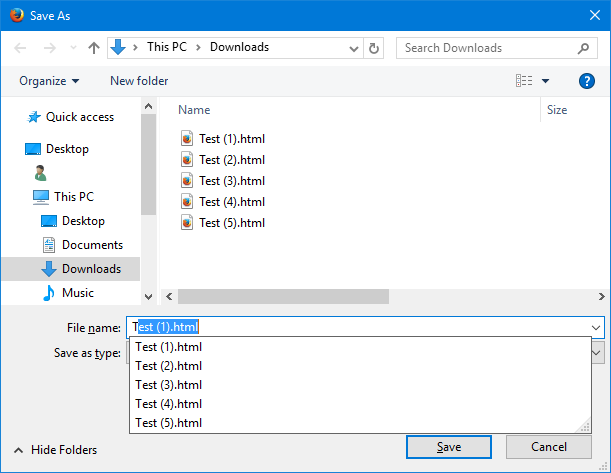Refresh the Downloads folder view
Screen dimensions: 611x473
pyautogui.click(x=374, y=48)
